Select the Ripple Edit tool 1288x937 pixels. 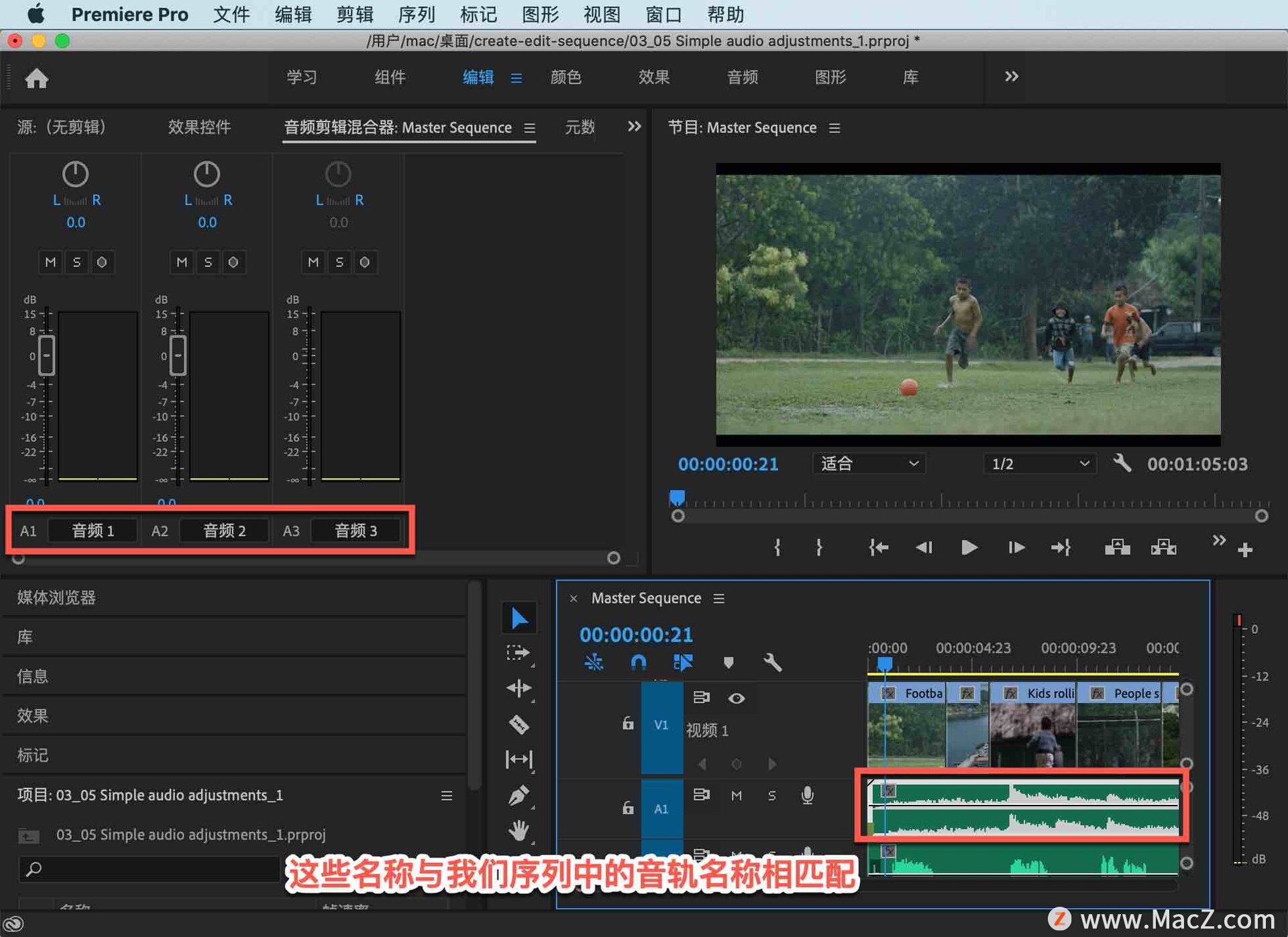pos(519,687)
